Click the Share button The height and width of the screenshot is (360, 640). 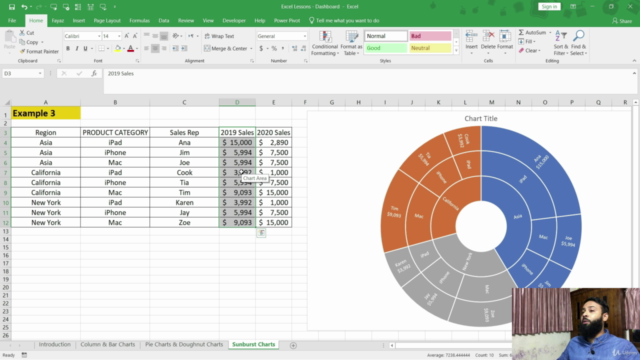click(x=622, y=21)
